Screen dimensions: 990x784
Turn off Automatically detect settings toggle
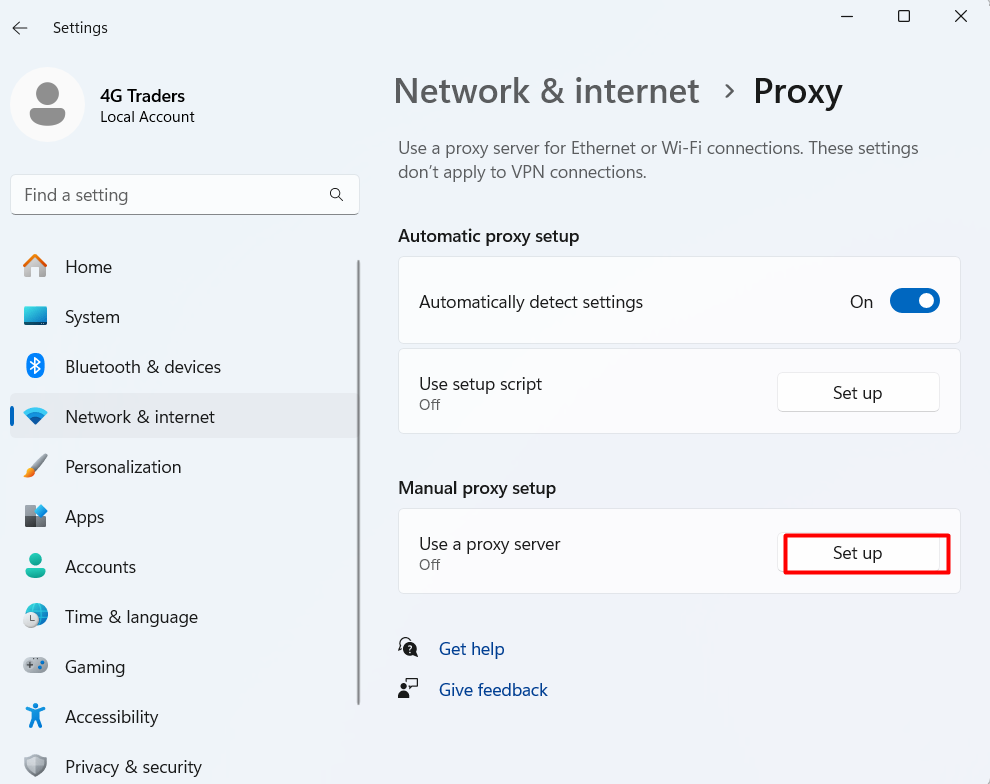pyautogui.click(x=914, y=301)
